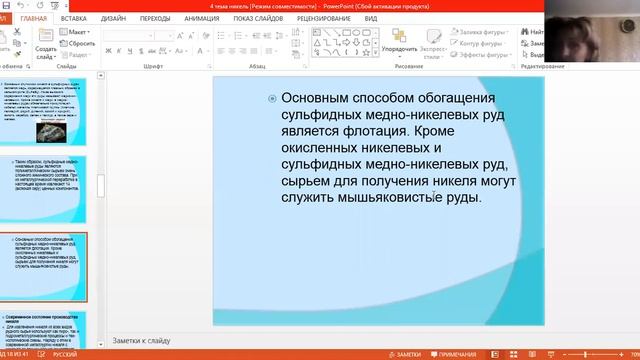
Task: Open the font name combo box
Action: coord(129,36)
